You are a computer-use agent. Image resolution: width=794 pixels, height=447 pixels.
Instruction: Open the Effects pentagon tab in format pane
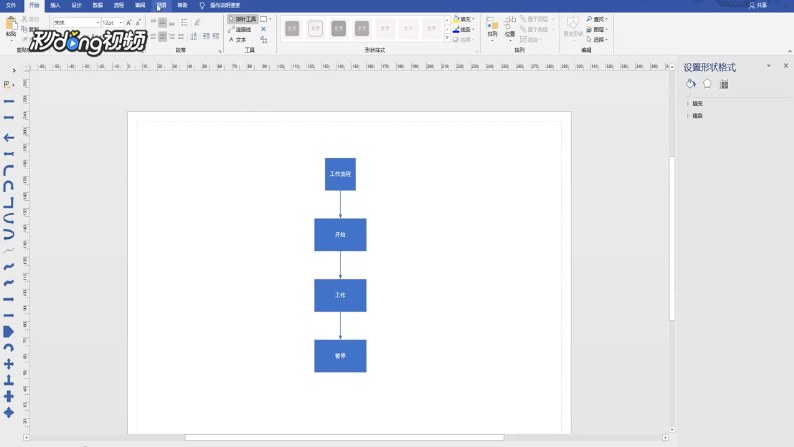click(x=707, y=84)
